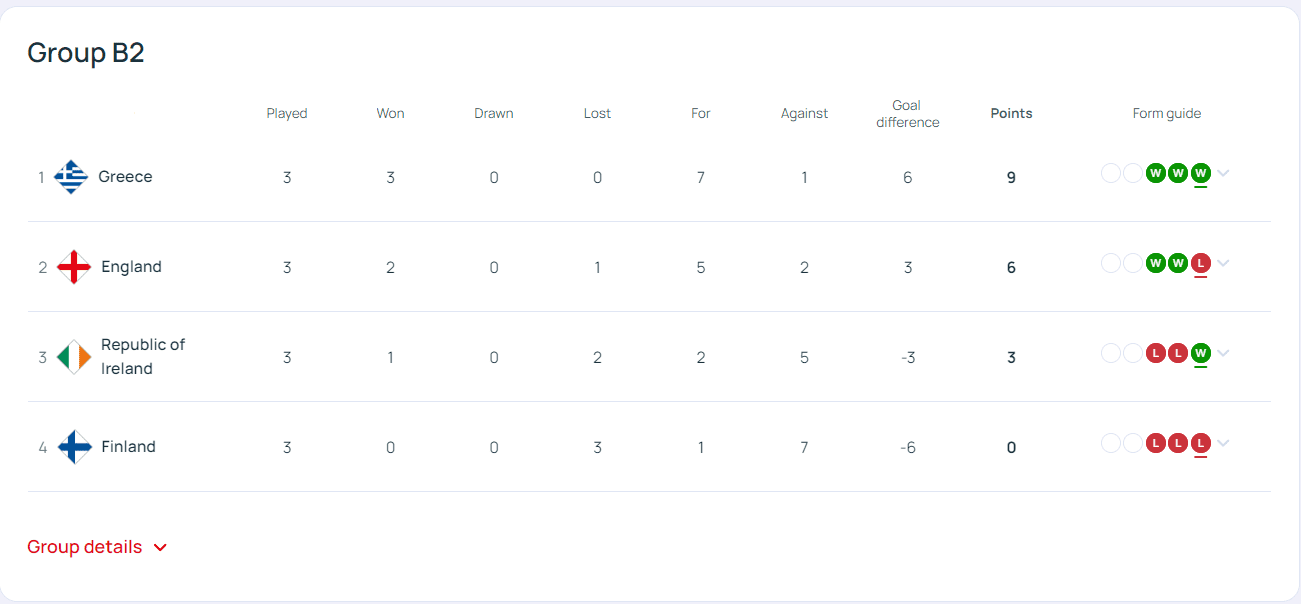
Task: Select the Finland team name
Action: 128,447
